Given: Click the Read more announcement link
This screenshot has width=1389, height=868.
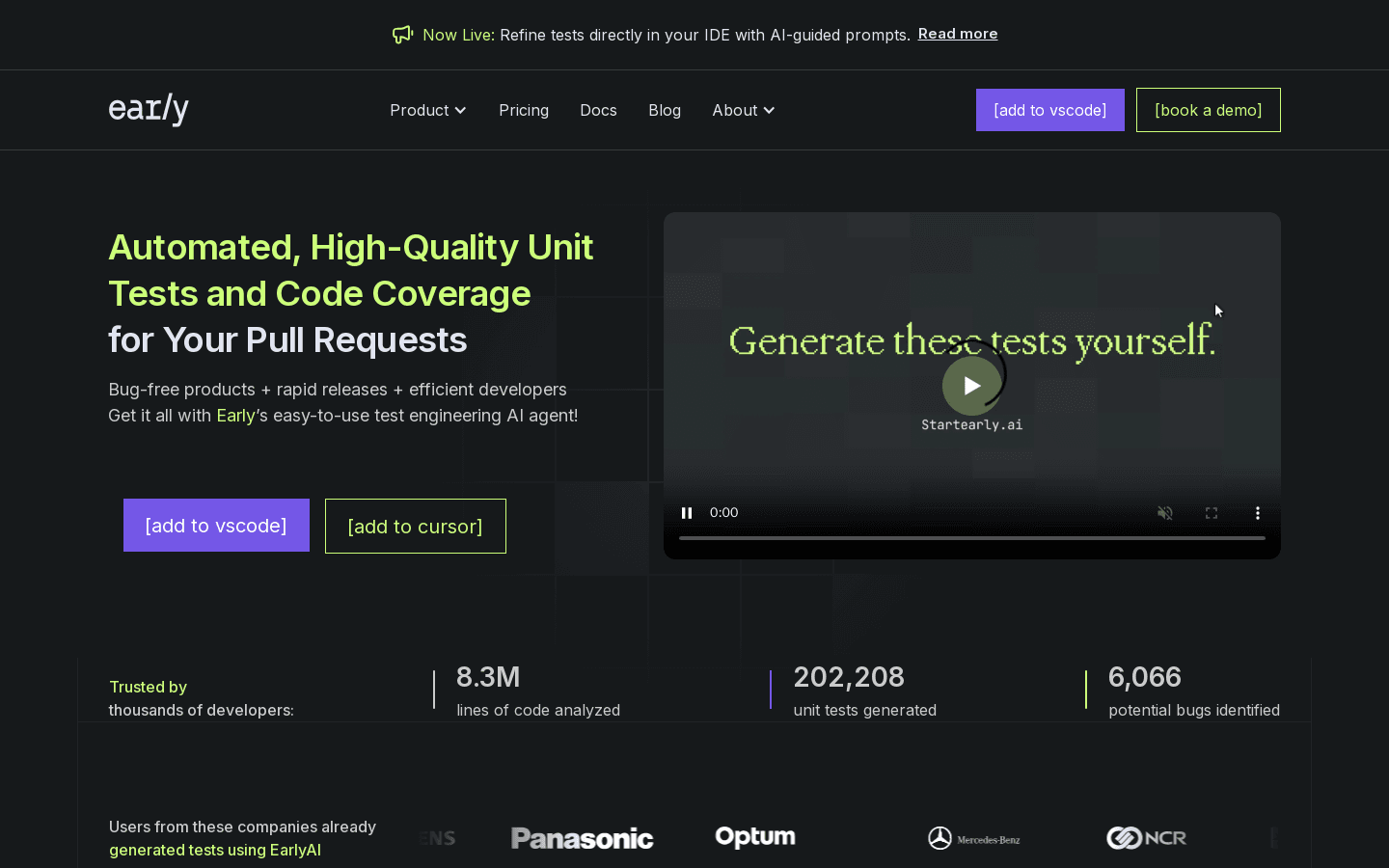Looking at the screenshot, I should coord(958,34).
